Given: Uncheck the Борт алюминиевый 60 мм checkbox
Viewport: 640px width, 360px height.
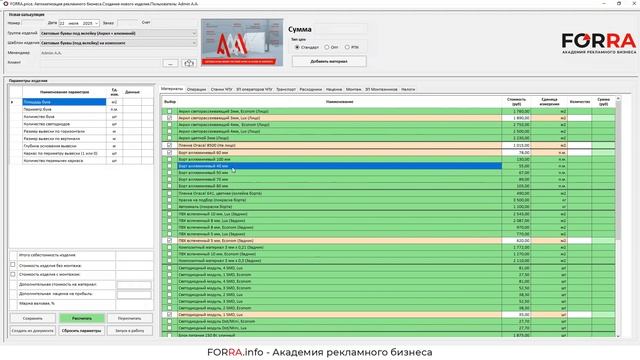Looking at the screenshot, I should (x=169, y=153).
